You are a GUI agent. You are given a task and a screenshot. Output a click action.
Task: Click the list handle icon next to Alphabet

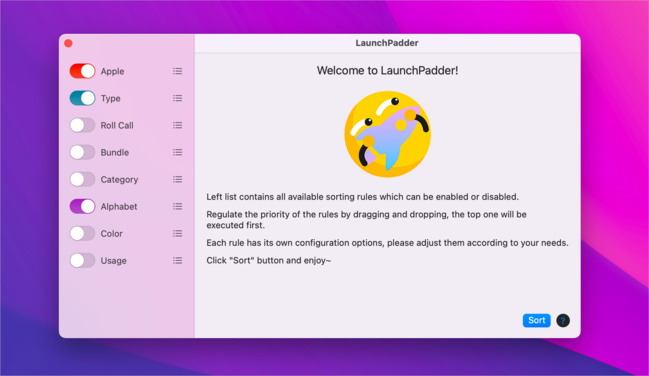click(178, 206)
